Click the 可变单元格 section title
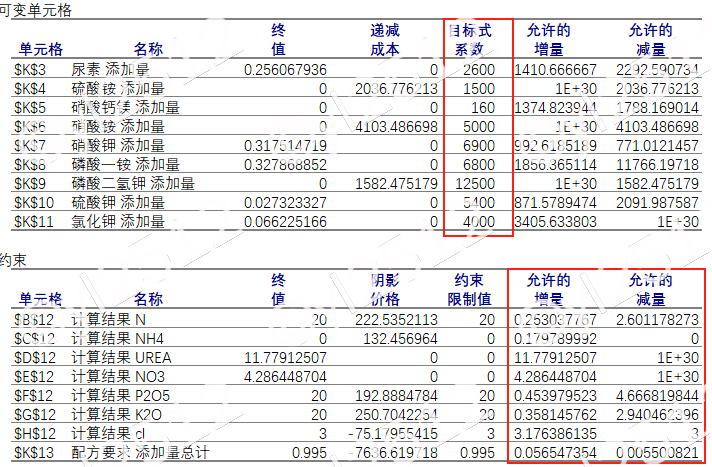712x467 pixels. click(35, 9)
